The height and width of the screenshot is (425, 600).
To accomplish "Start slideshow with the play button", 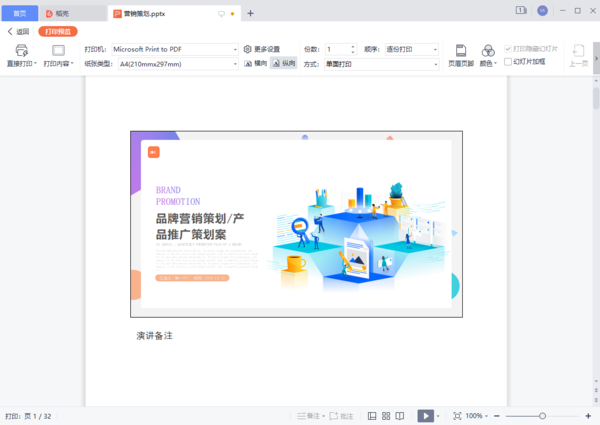I will 425,416.
